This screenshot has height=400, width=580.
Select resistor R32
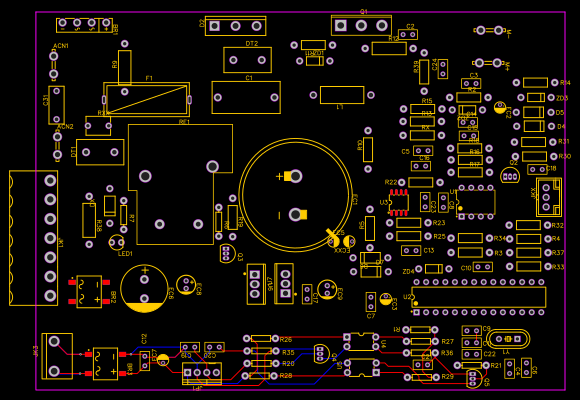click(x=528, y=225)
